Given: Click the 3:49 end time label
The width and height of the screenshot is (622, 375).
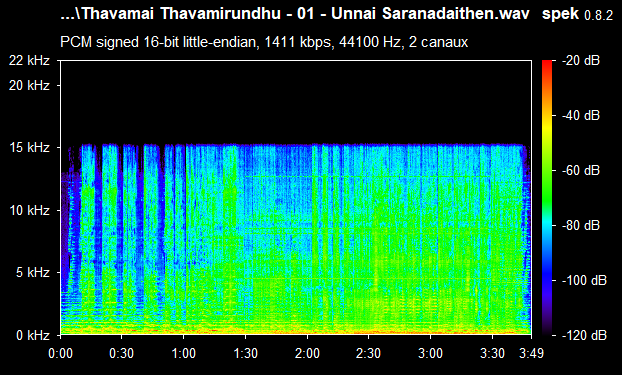Looking at the screenshot, I should pyautogui.click(x=532, y=353).
